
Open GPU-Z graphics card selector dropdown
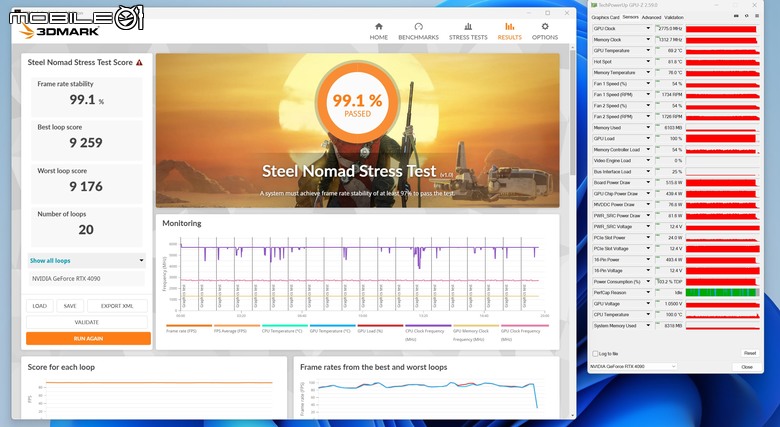tap(633, 366)
